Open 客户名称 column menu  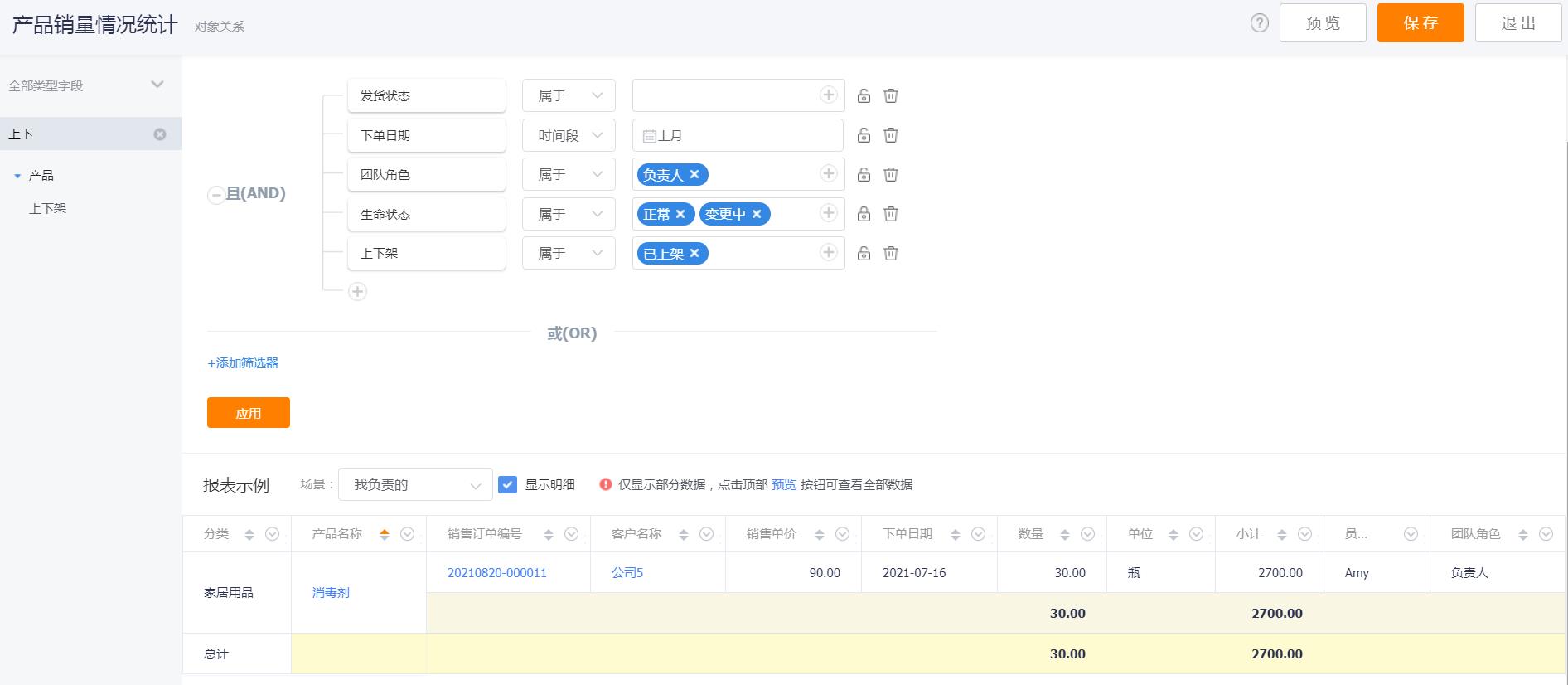pos(706,534)
